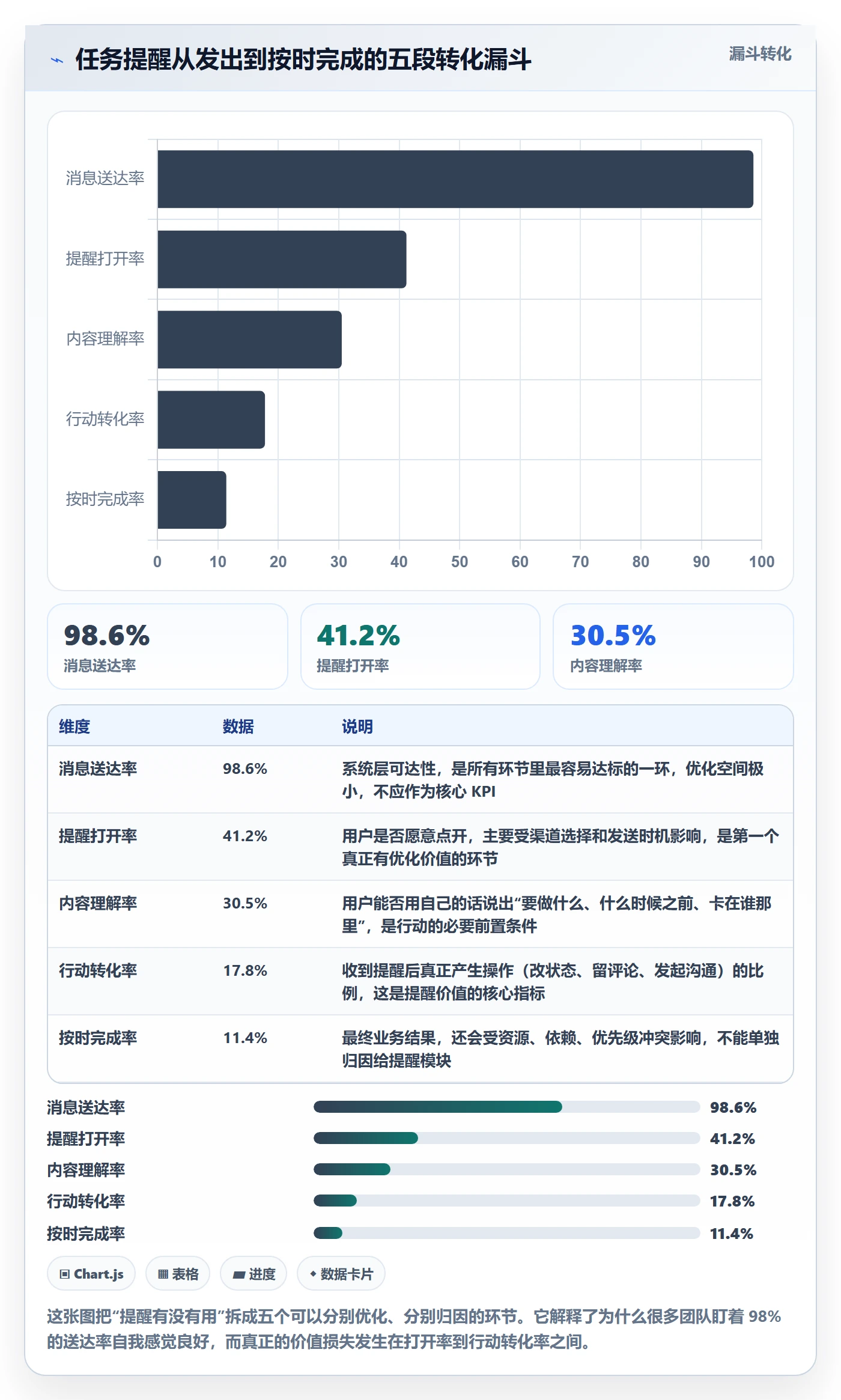Click the 98.6% 消息送达率 data card
The height and width of the screenshot is (1400, 841).
[168, 647]
